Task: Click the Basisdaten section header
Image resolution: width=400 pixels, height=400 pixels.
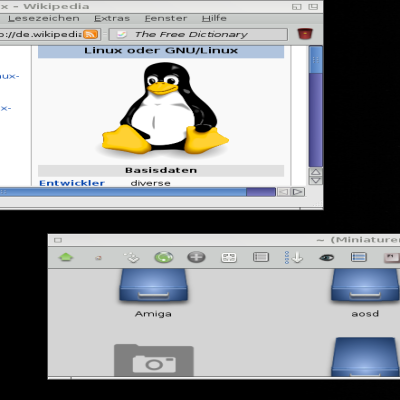Action: coord(161,170)
